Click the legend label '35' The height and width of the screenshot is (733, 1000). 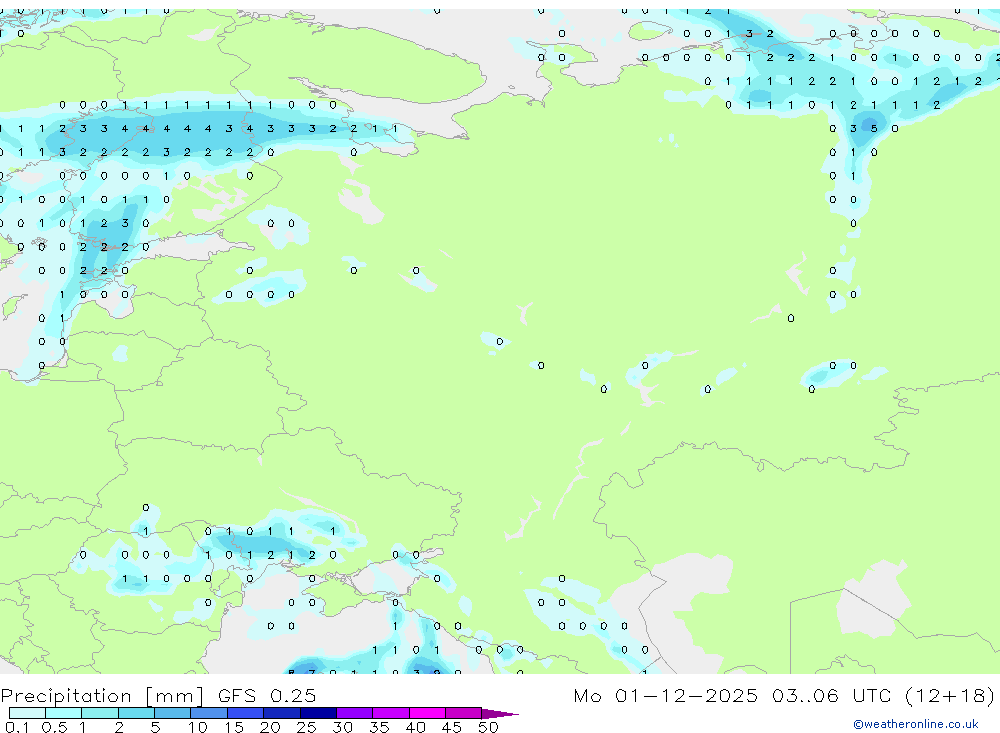coord(379,727)
